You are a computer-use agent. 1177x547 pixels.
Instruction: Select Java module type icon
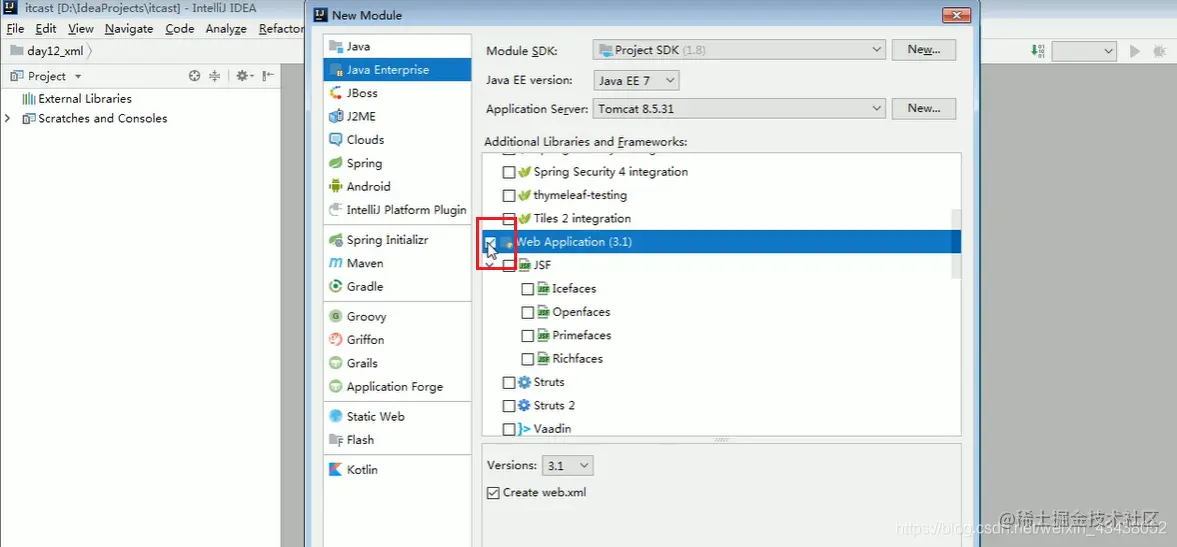[x=336, y=47]
